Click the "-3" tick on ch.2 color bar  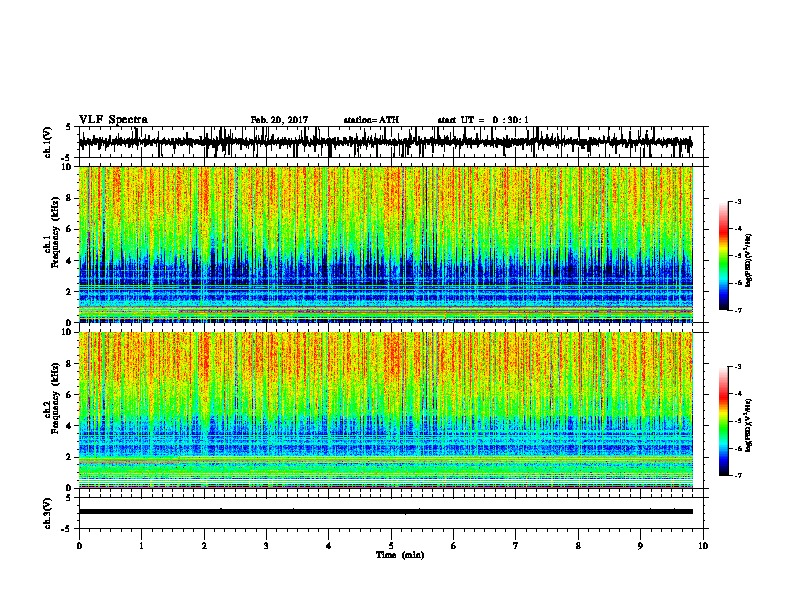738,367
